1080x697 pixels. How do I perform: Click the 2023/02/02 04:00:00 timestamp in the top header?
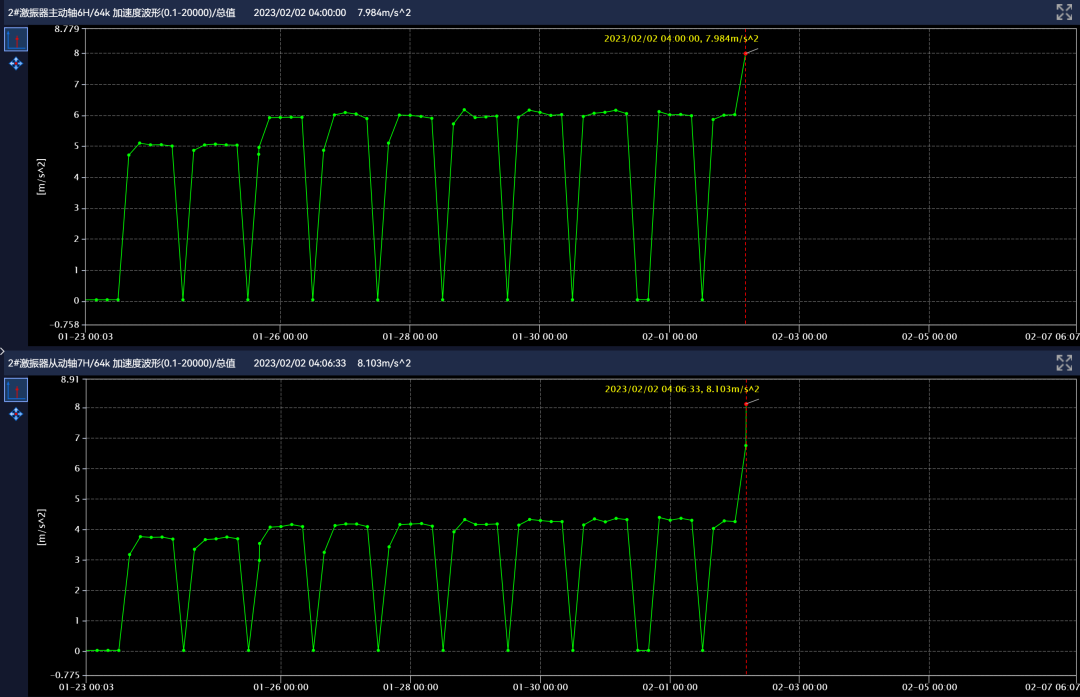pyautogui.click(x=300, y=12)
